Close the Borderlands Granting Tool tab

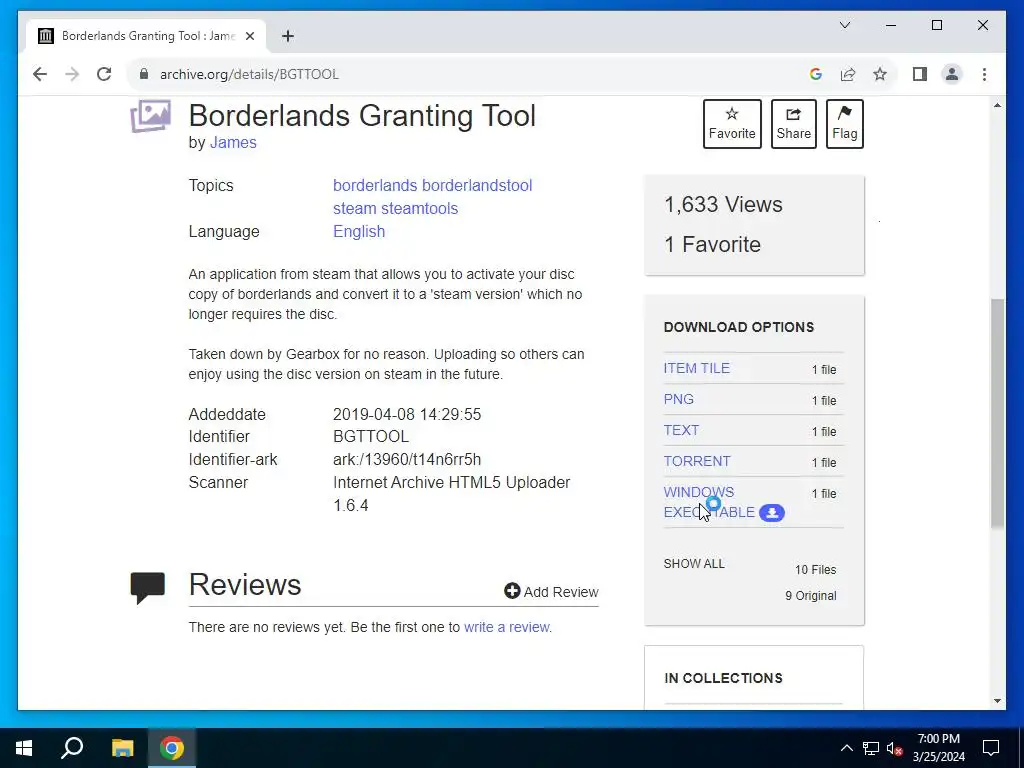(x=249, y=36)
